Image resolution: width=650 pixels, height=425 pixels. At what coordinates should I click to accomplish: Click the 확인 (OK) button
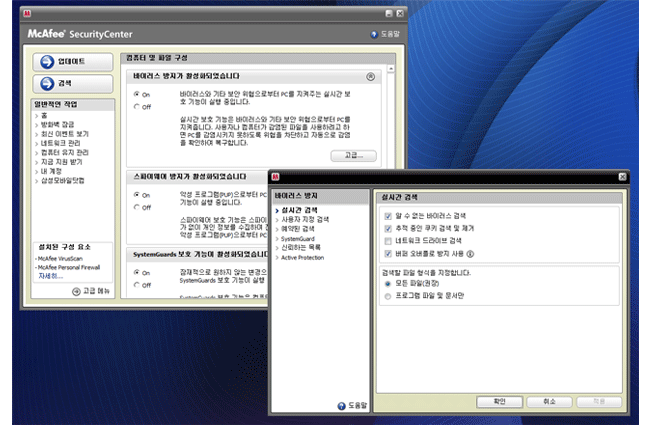tap(500, 402)
